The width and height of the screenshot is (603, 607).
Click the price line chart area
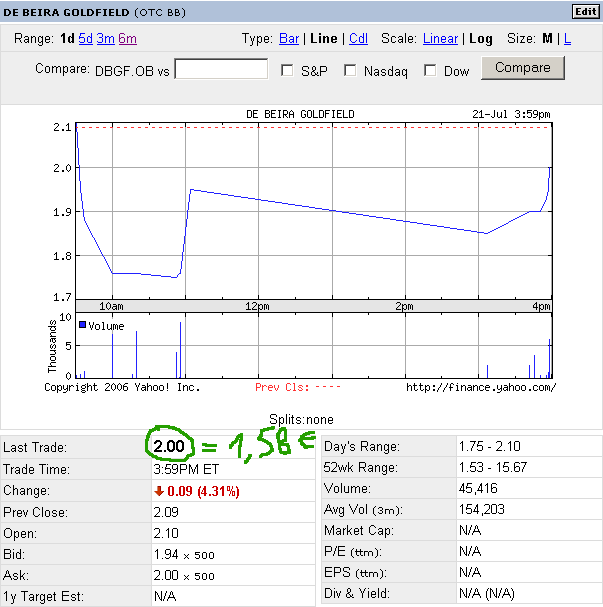(314, 211)
